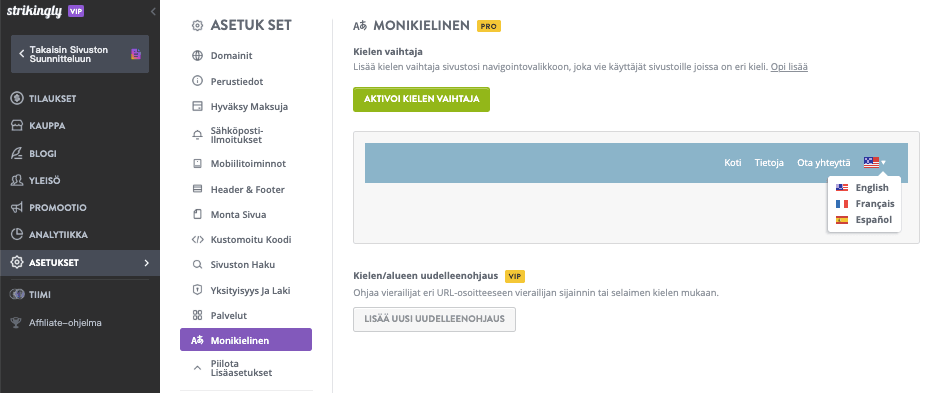Open the Opi lisää link

tap(789, 67)
